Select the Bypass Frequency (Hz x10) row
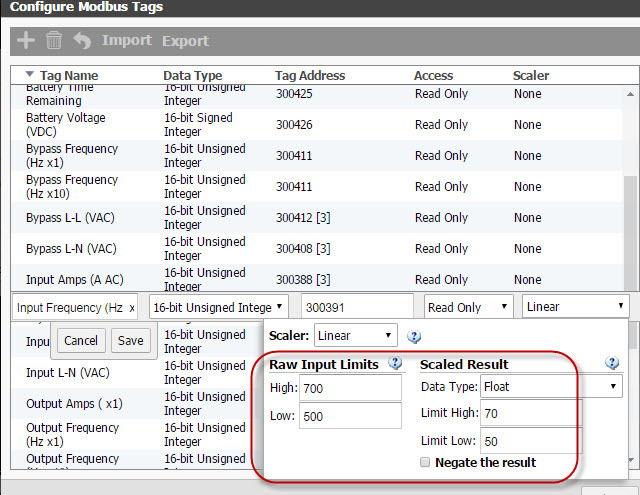The width and height of the screenshot is (640, 495). pyautogui.click(x=317, y=186)
